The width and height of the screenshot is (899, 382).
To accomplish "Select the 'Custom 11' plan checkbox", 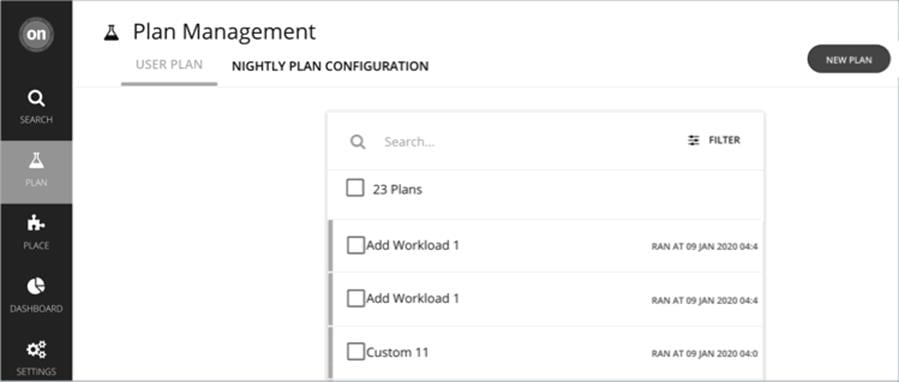I will [356, 352].
